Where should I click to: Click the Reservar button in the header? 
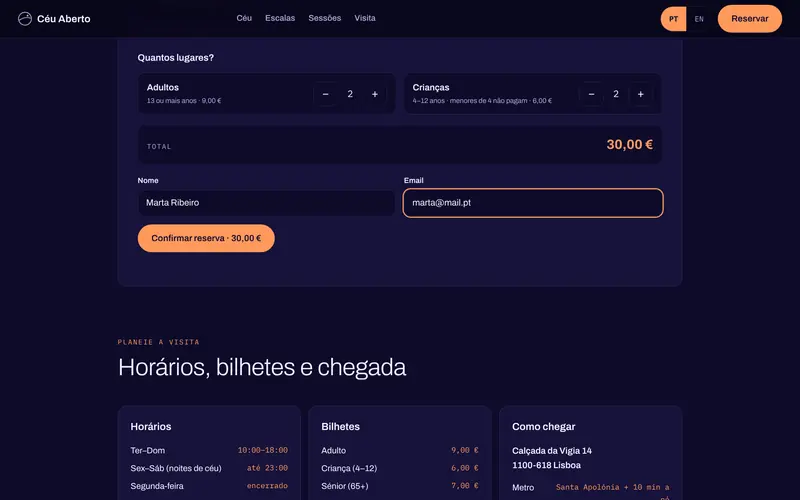point(749,19)
